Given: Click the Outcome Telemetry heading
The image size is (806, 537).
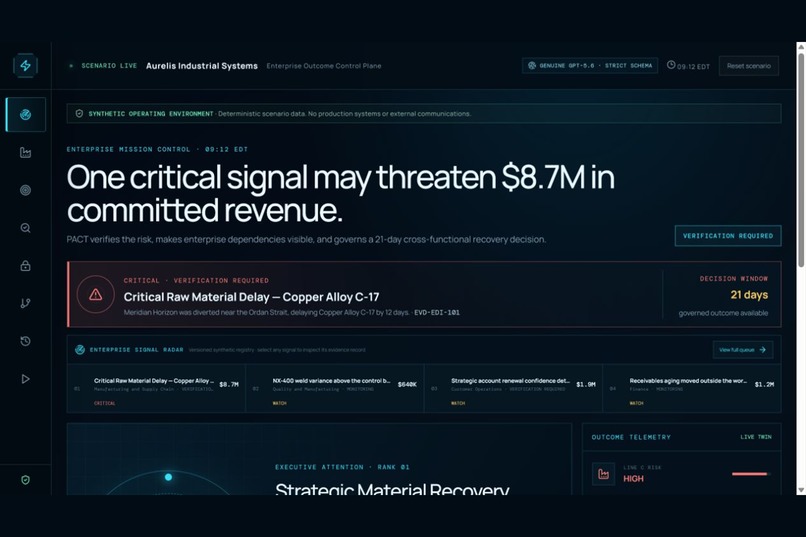Looking at the screenshot, I should pyautogui.click(x=631, y=437).
